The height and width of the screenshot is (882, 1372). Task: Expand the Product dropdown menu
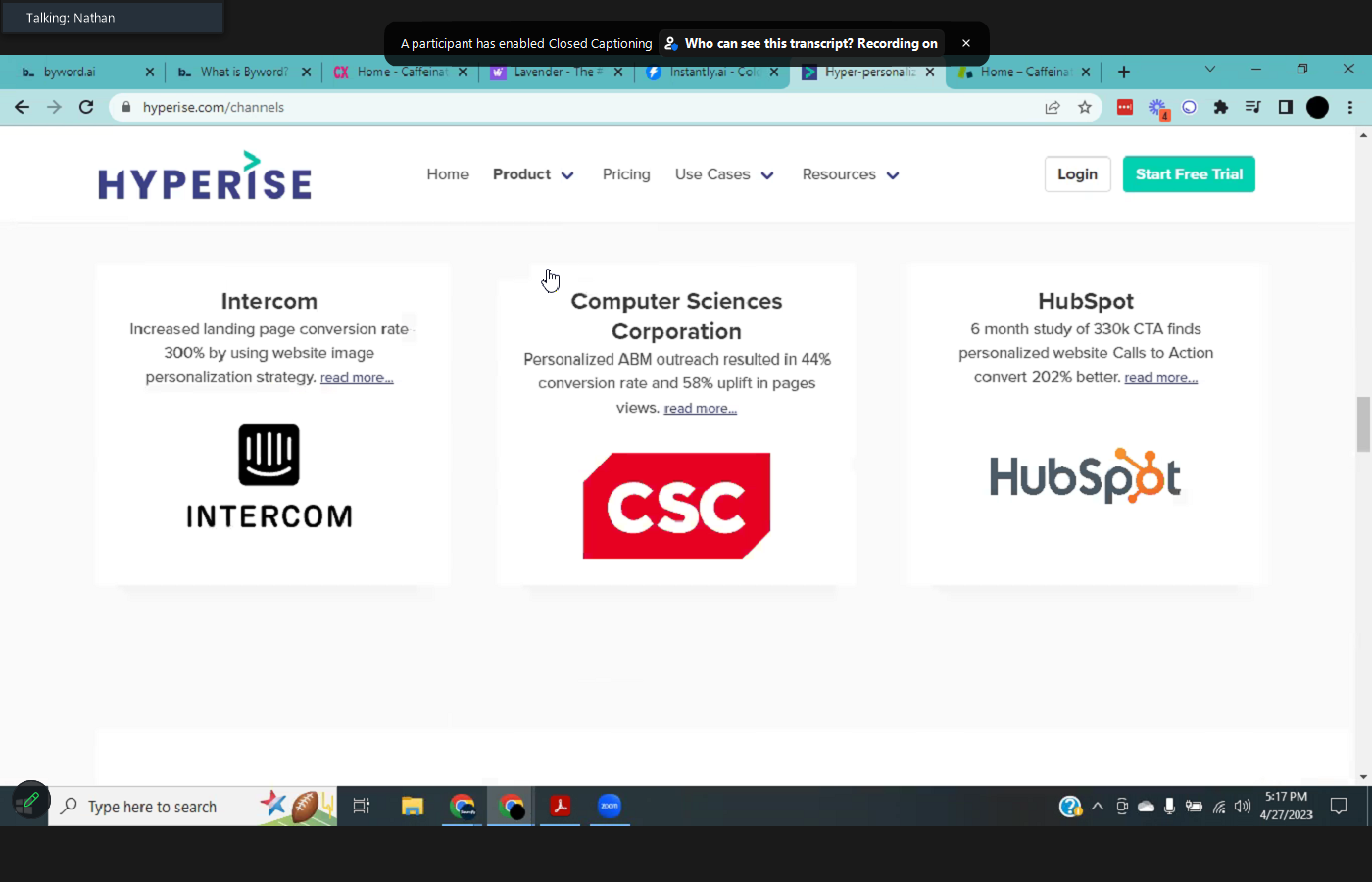(x=533, y=174)
